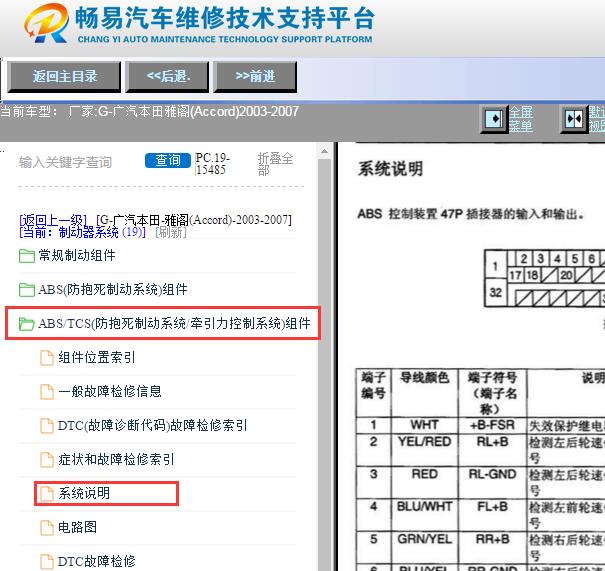Screen dimensions: 605x571
Task: Click the default view collapse icon
Action: pyautogui.click(x=574, y=119)
